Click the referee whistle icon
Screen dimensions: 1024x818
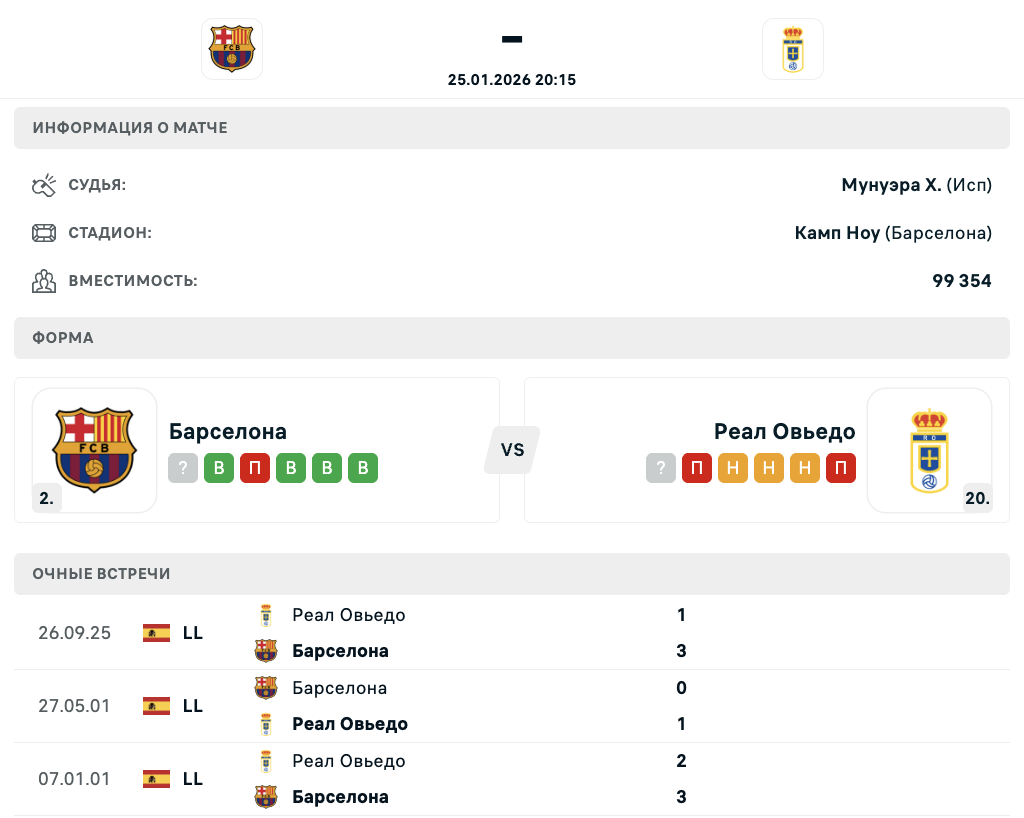coord(44,185)
